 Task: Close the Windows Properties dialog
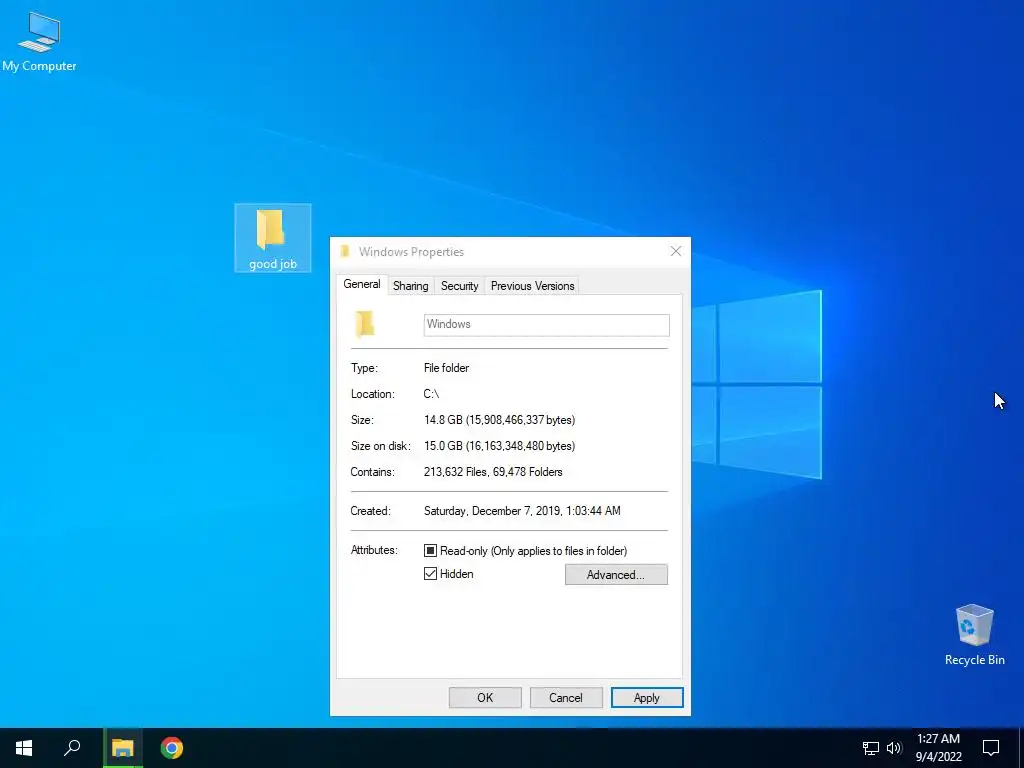pos(676,251)
